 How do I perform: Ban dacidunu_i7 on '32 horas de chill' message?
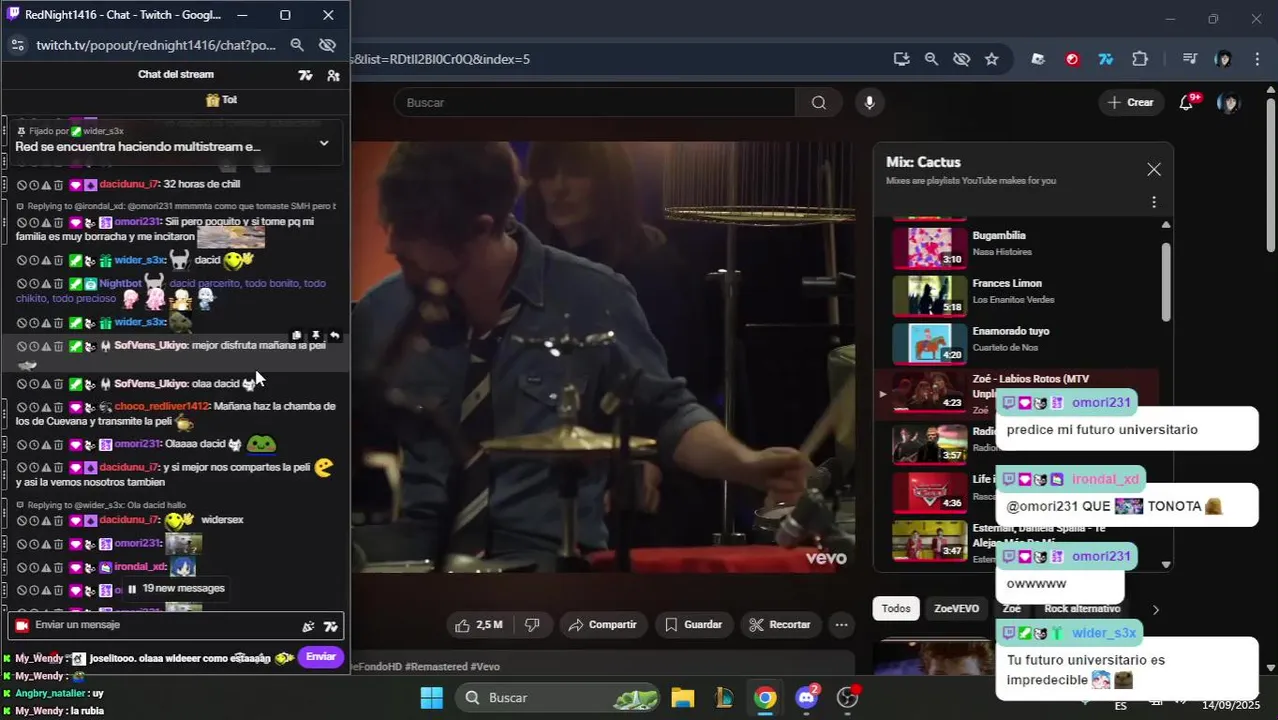[x=22, y=185]
